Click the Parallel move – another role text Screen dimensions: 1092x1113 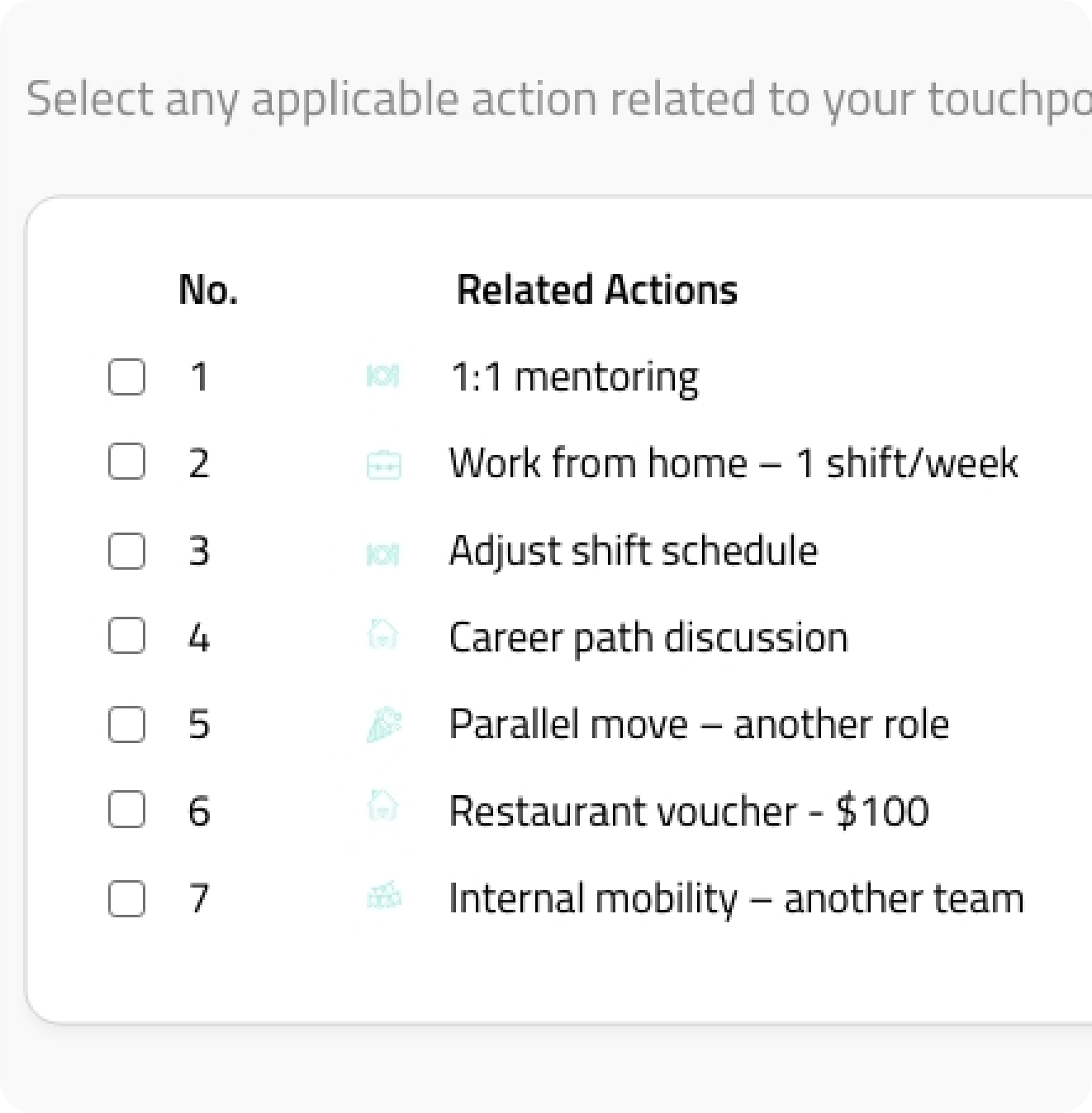point(699,725)
